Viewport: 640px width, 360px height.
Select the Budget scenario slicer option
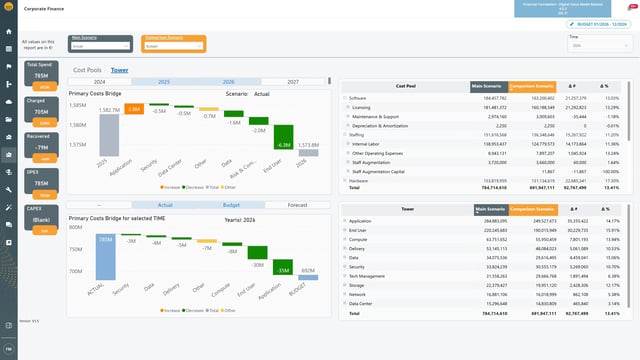[231, 205]
